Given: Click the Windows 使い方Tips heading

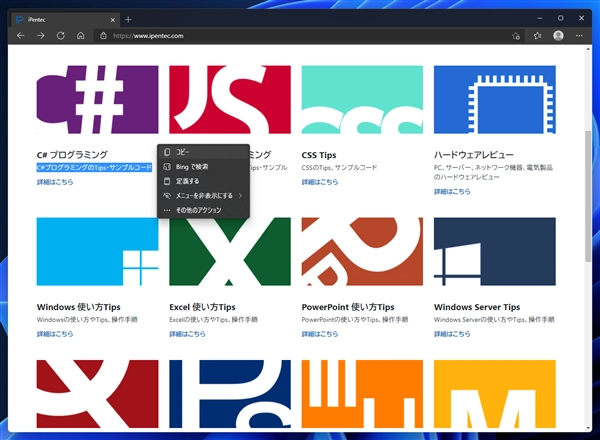Looking at the screenshot, I should click(x=78, y=307).
